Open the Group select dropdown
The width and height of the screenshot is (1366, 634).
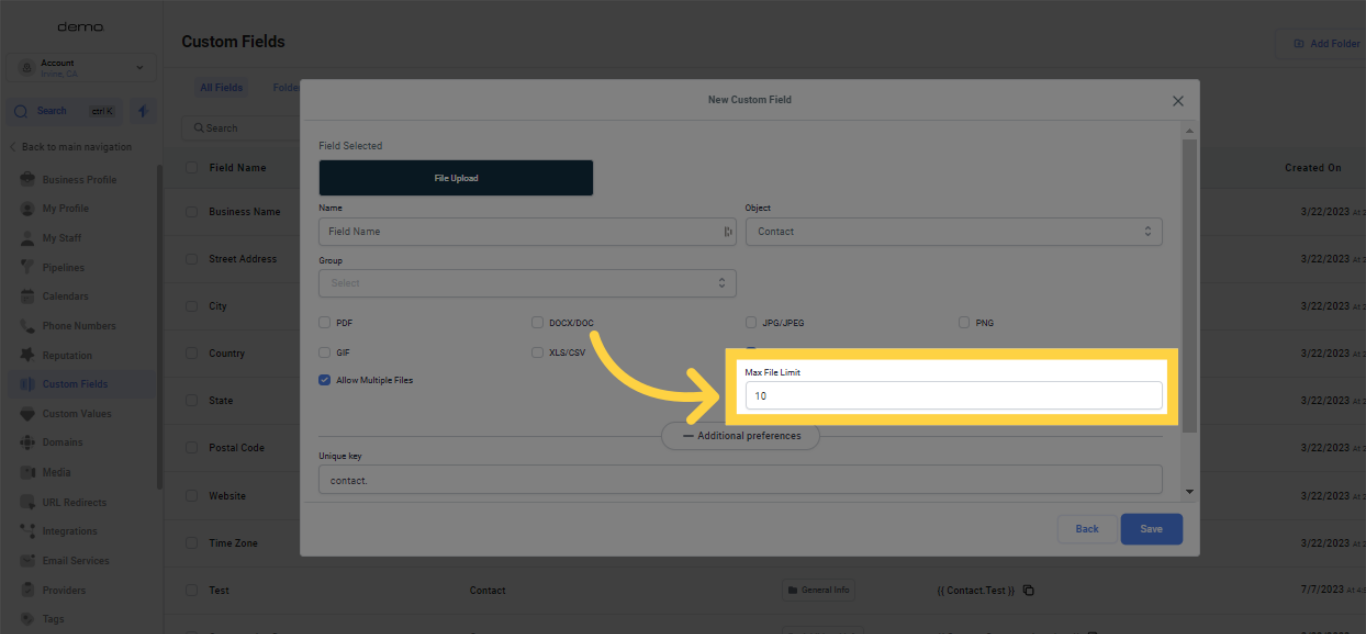[527, 283]
